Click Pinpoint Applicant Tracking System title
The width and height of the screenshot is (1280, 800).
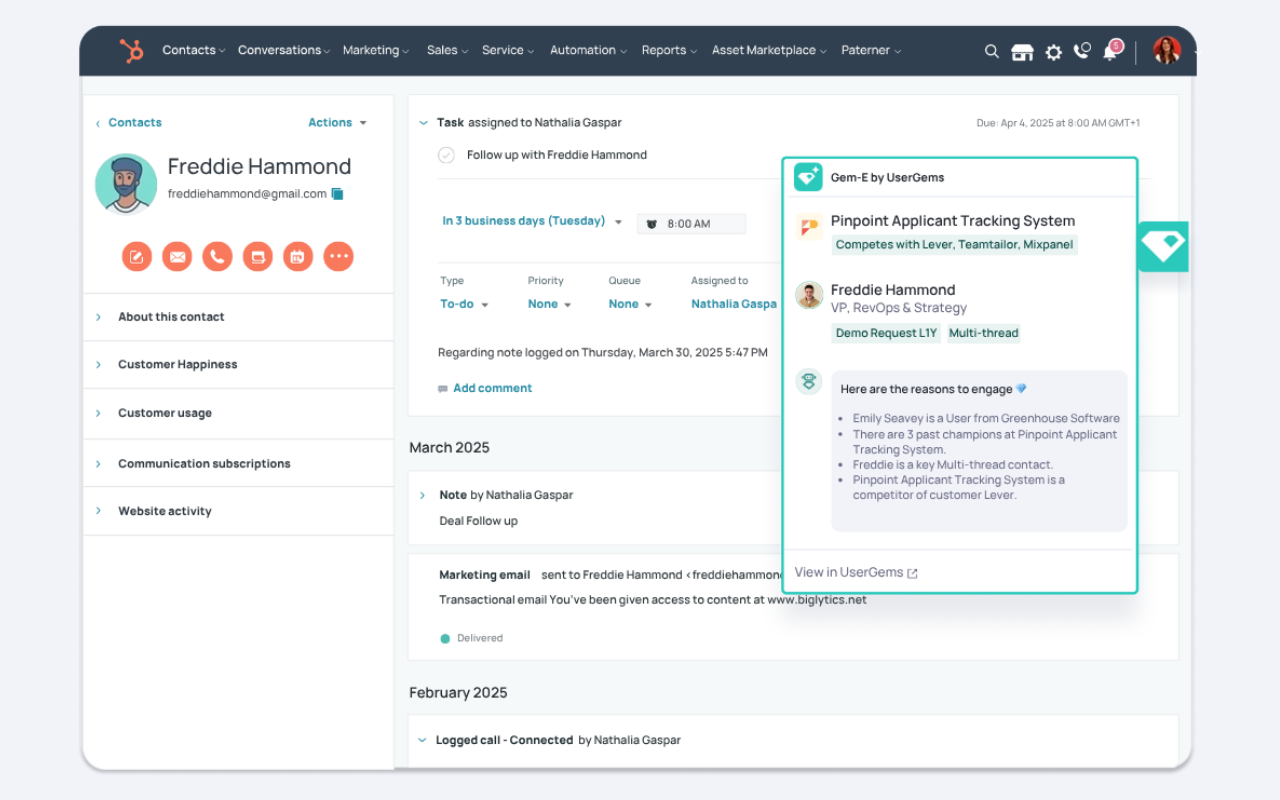(x=953, y=221)
